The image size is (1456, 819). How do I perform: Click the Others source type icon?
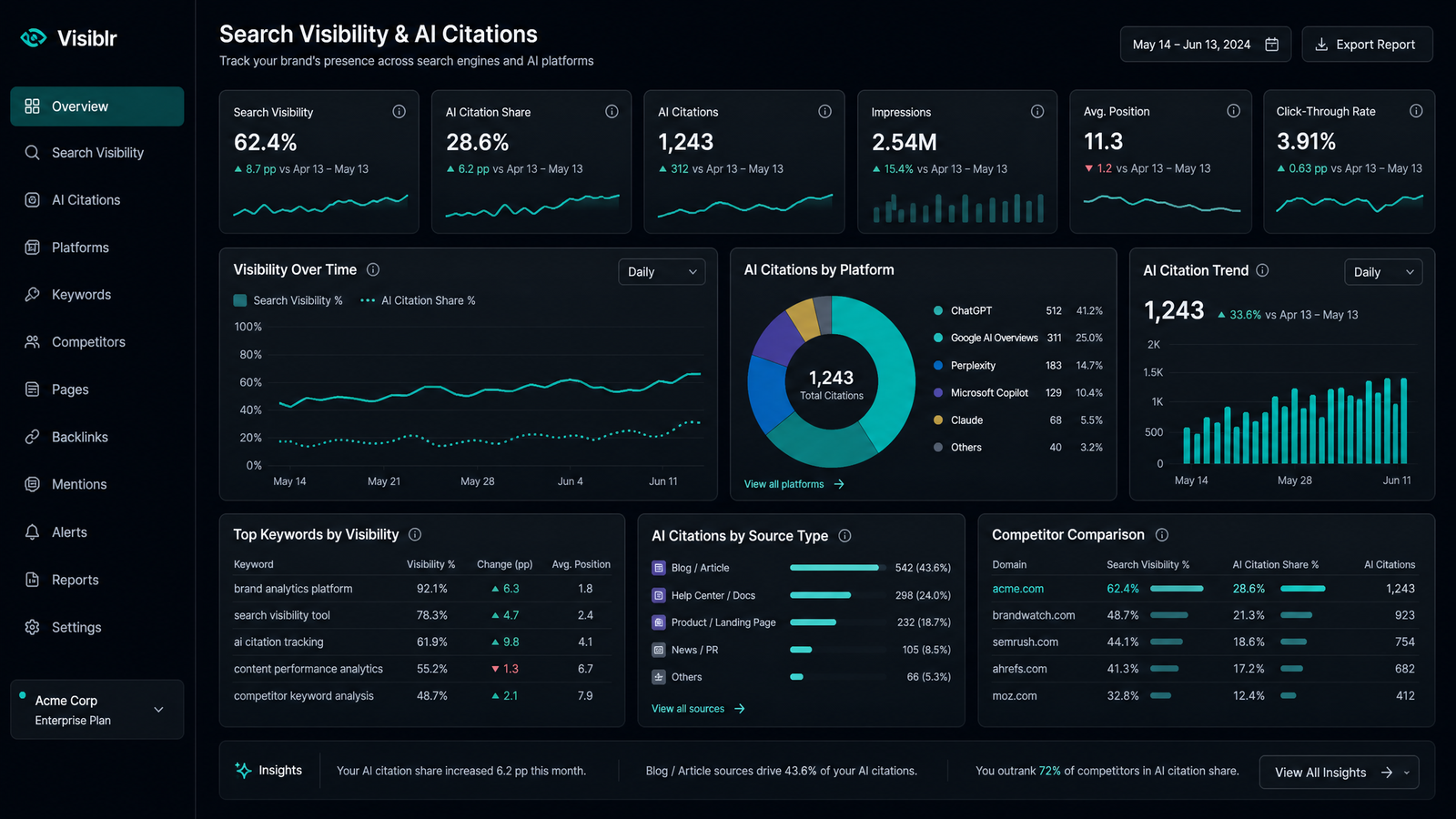point(659,677)
